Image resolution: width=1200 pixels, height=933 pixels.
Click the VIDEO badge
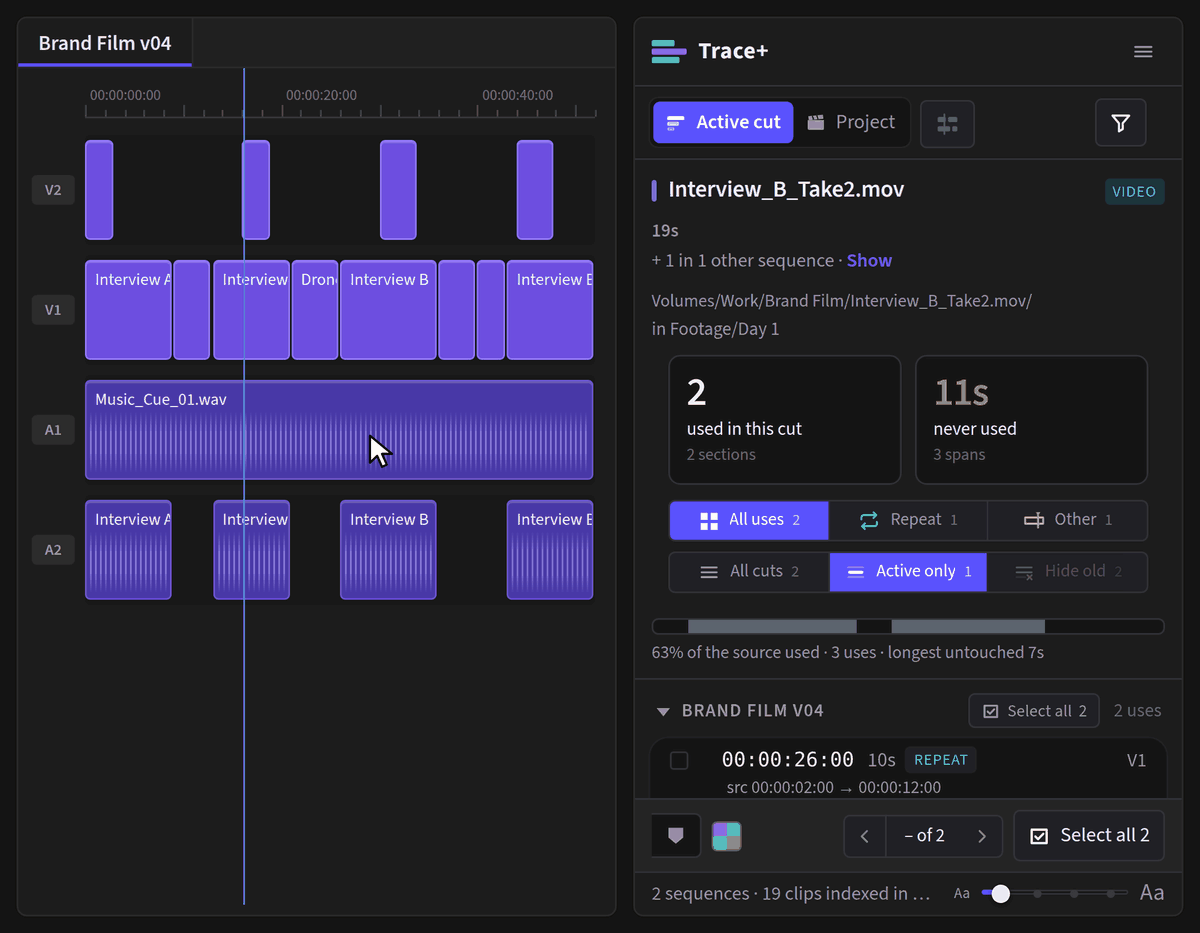tap(1134, 192)
